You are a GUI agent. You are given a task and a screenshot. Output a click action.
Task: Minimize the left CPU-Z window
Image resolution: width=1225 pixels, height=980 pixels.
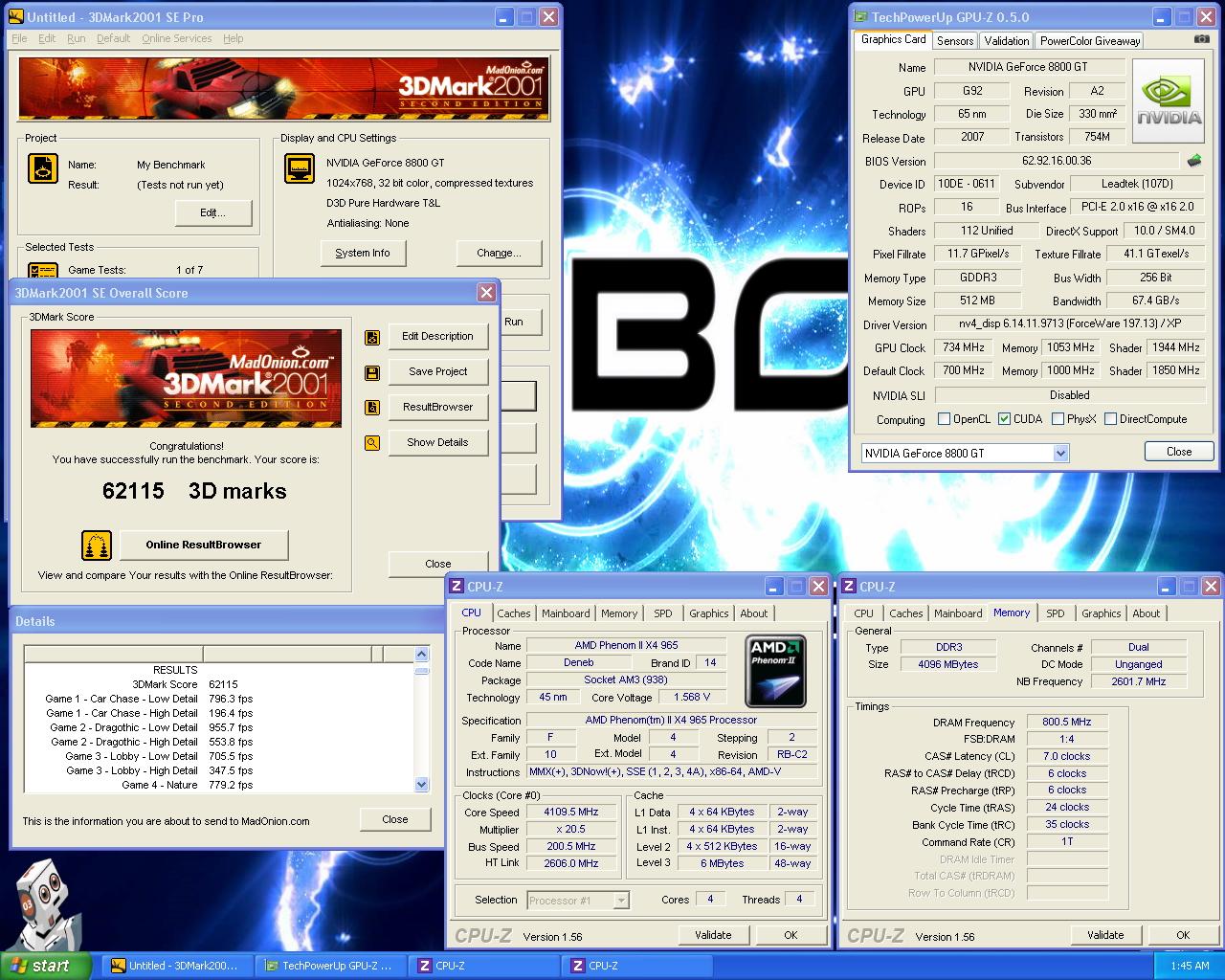coord(774,586)
